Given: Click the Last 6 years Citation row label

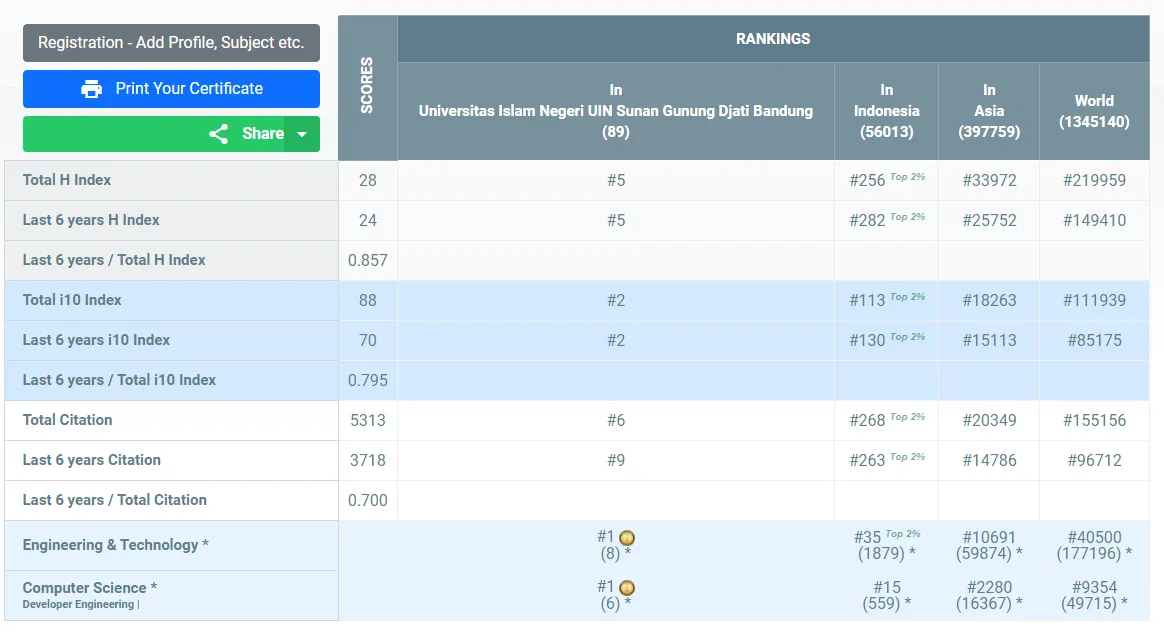Looking at the screenshot, I should coord(92,460).
